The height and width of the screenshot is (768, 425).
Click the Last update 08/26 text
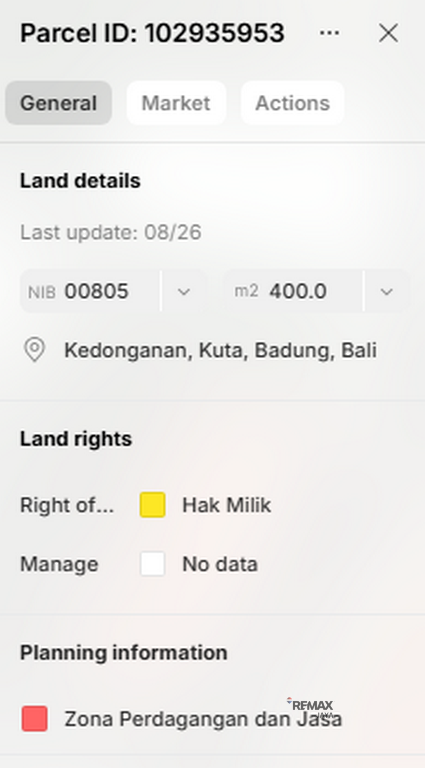[x=111, y=232]
